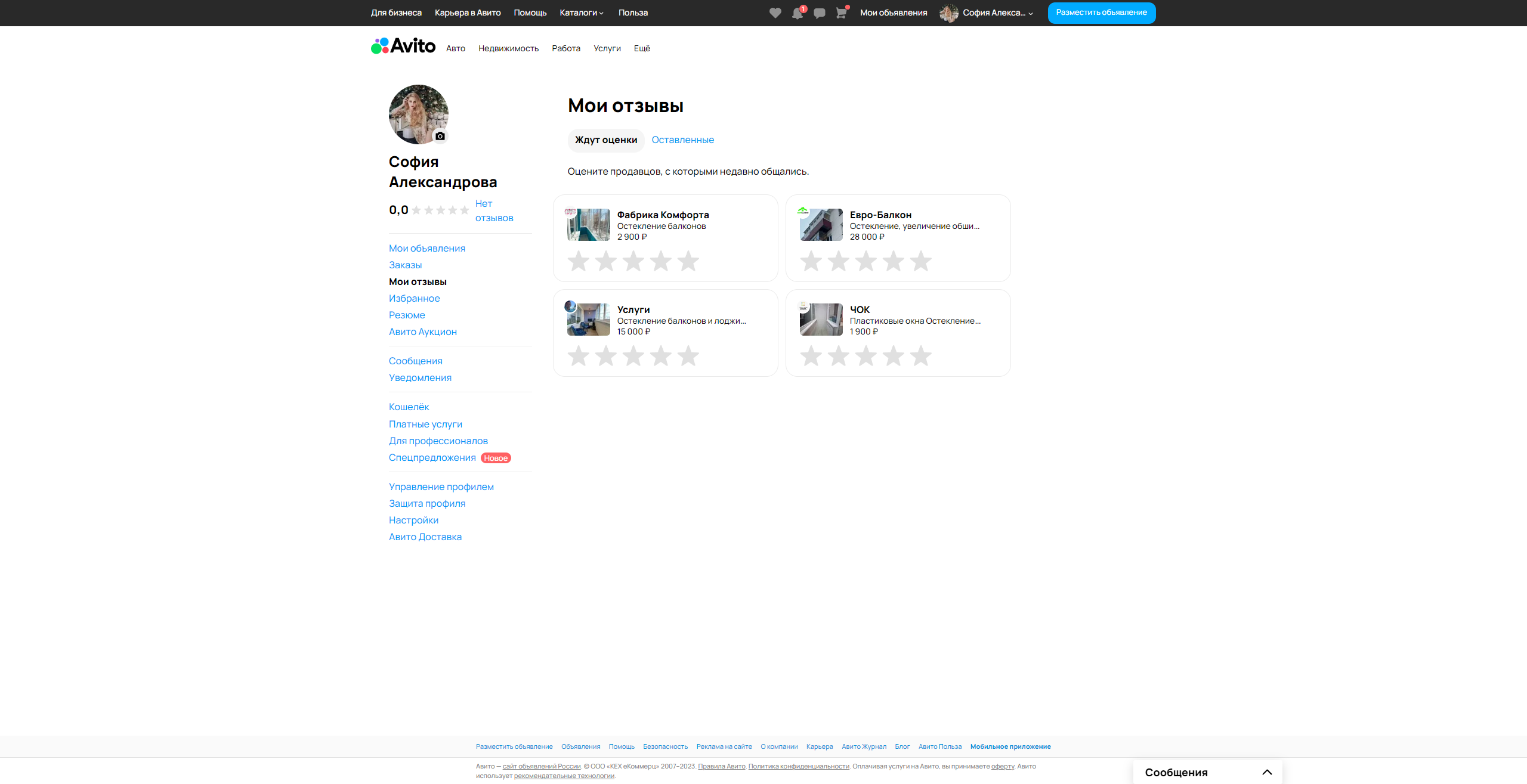Open Авито Журнал footer link

click(x=864, y=746)
